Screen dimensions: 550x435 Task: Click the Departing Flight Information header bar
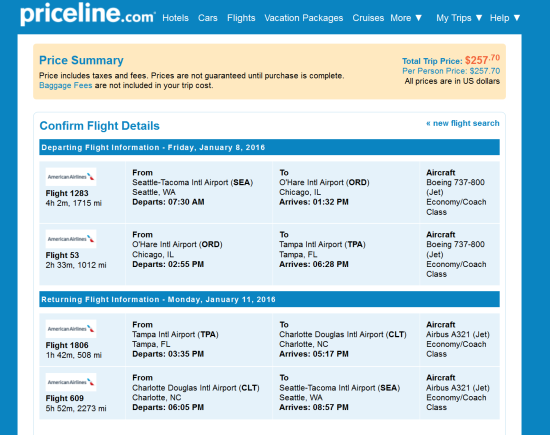point(269,147)
